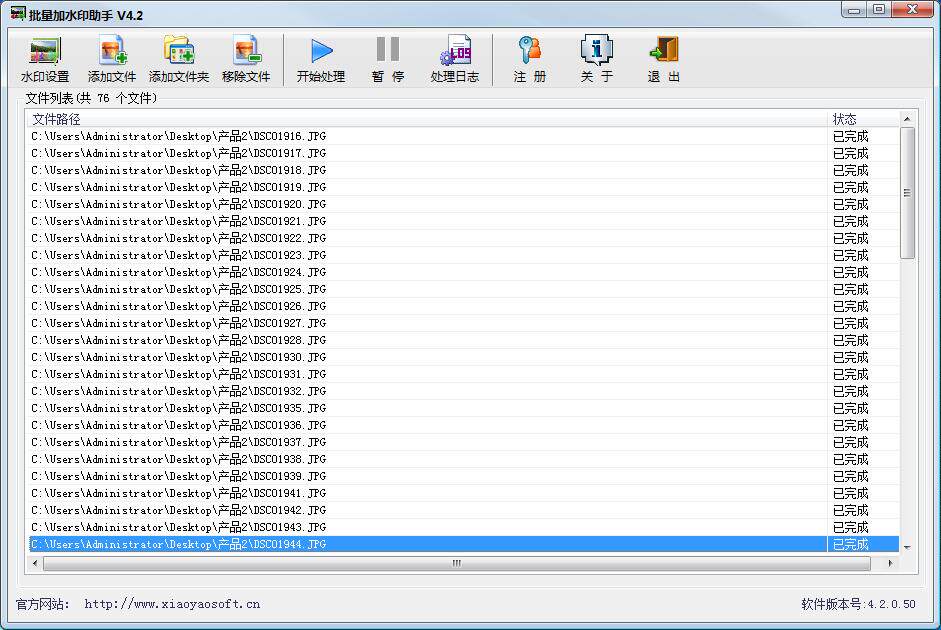The width and height of the screenshot is (941, 630).
Task: Click the horizontal scrollbar thumb
Action: (x=457, y=563)
